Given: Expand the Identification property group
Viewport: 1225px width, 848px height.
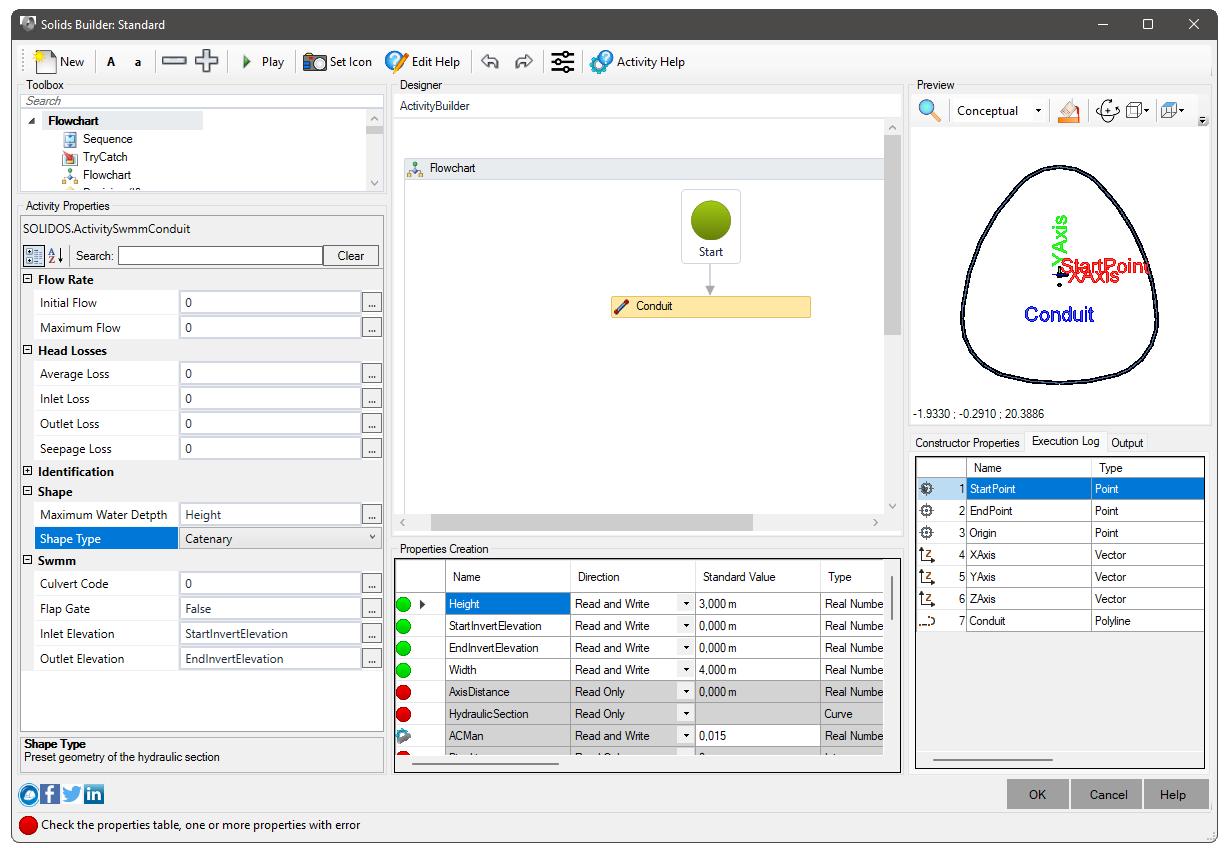Looking at the screenshot, I should (x=28, y=472).
